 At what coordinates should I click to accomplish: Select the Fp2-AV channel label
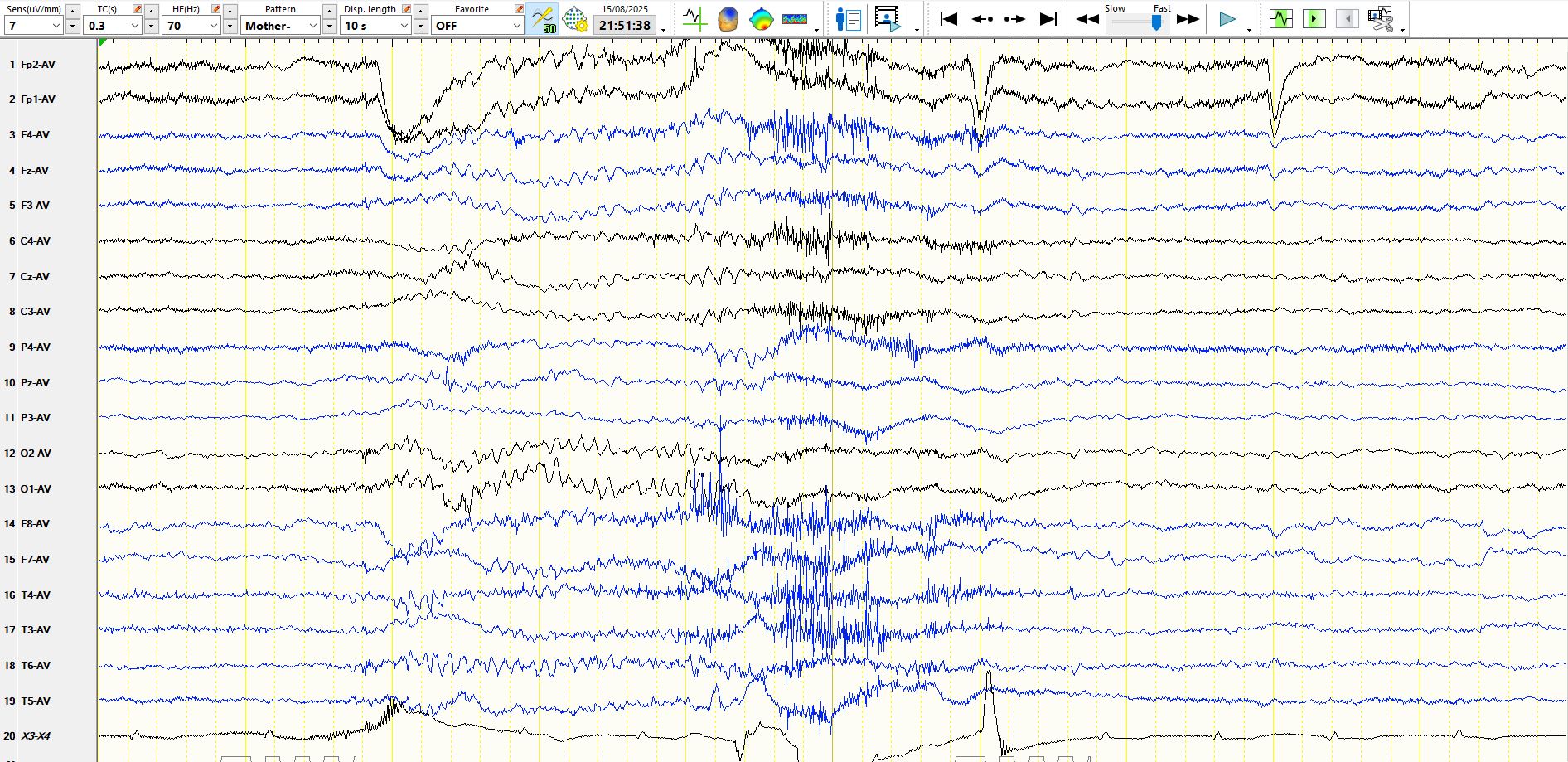click(38, 64)
